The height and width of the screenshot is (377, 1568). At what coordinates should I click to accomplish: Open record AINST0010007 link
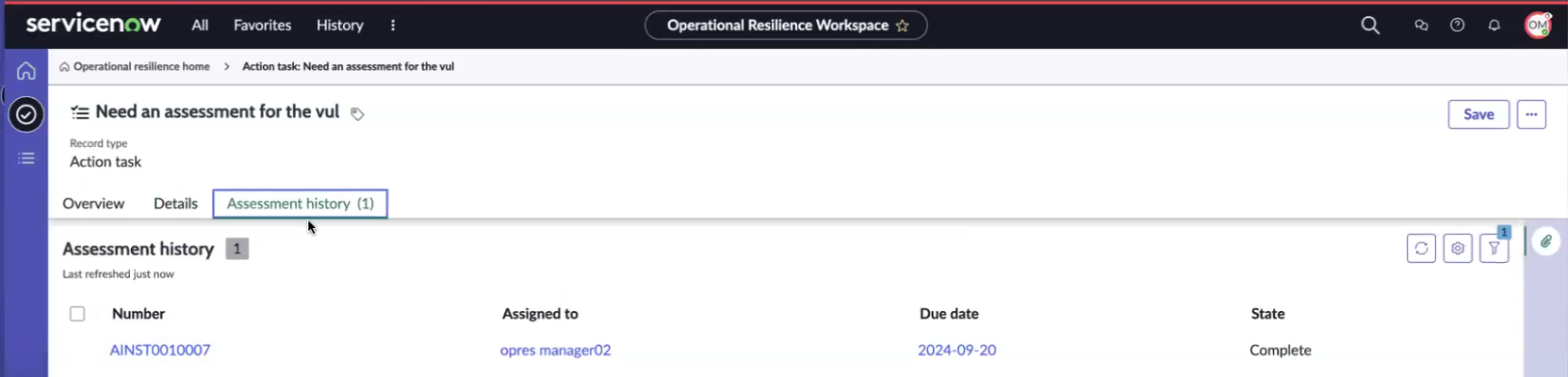[x=160, y=350]
